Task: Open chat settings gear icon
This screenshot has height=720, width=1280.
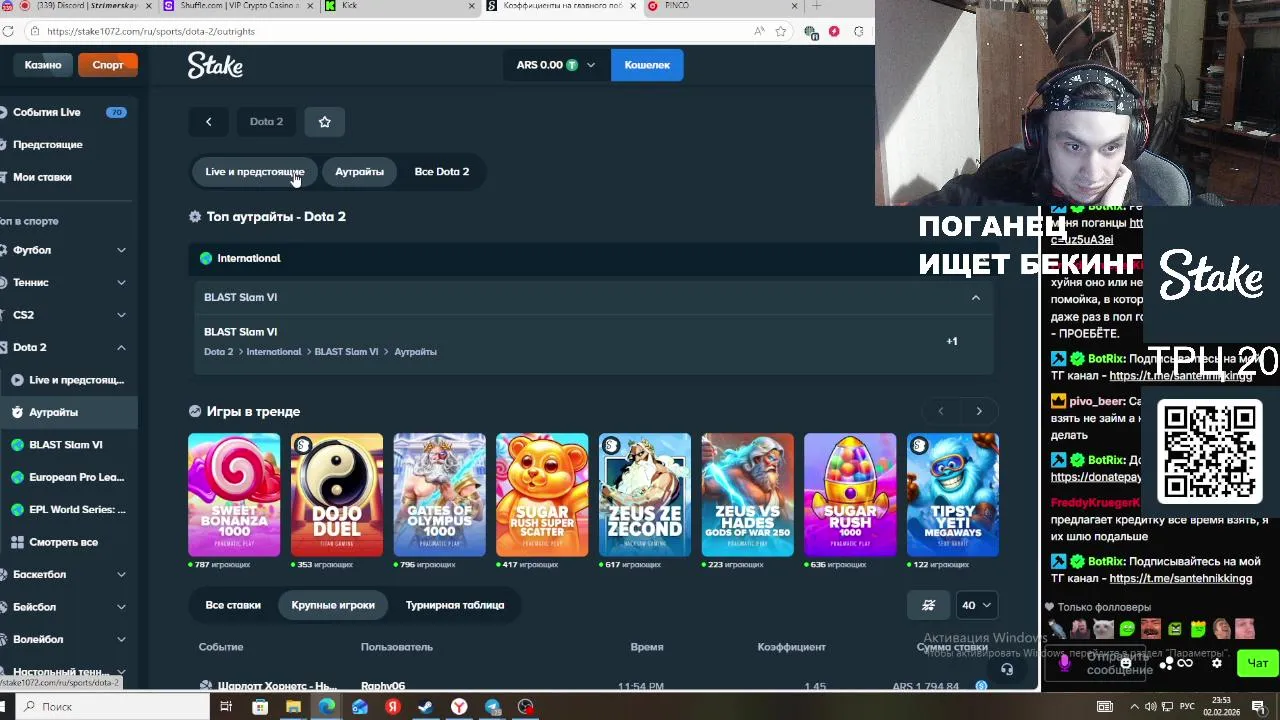Action: pyautogui.click(x=1217, y=662)
